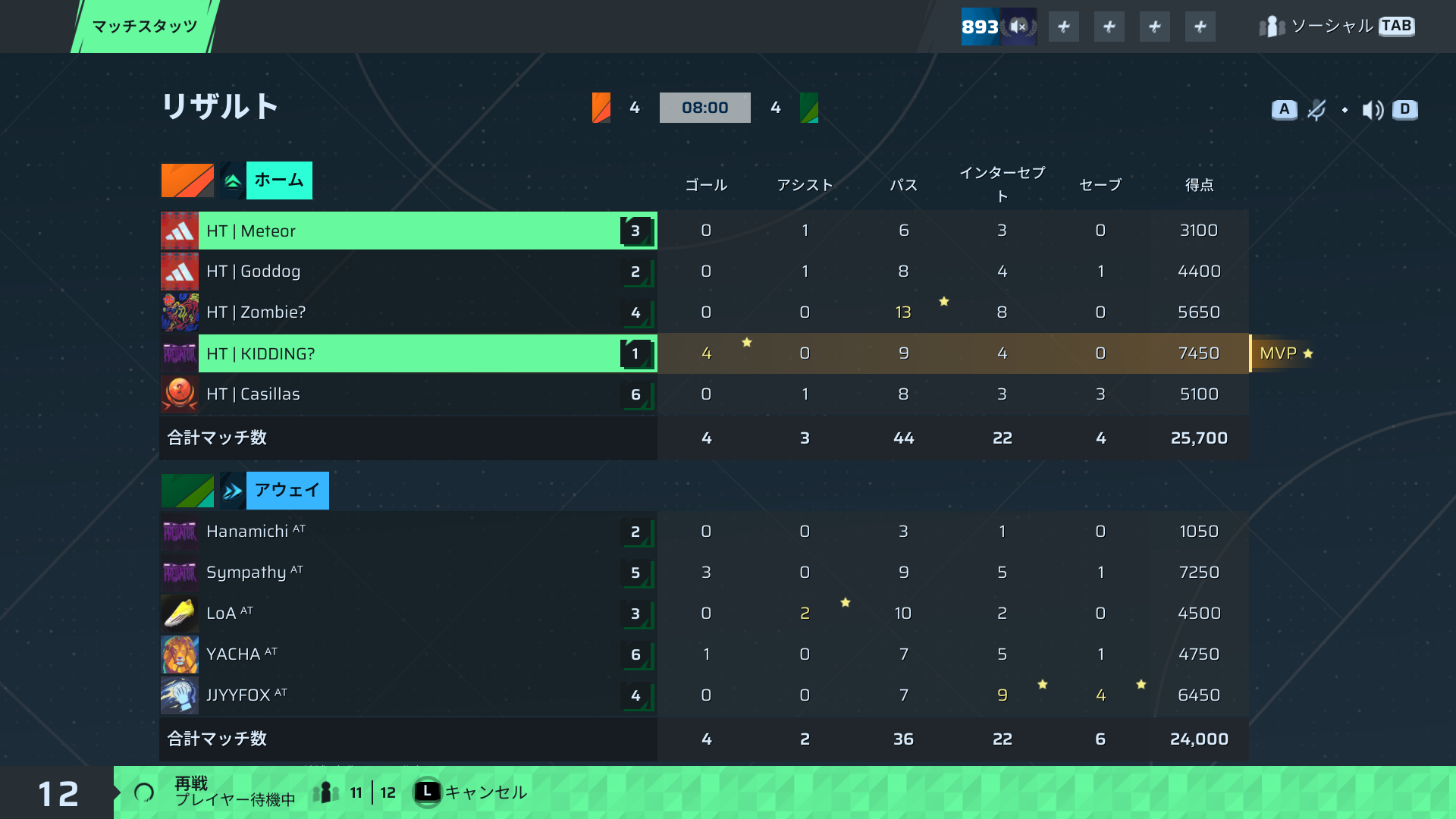
Task: Toggle the voice chat speaker icon
Action: tap(1373, 110)
